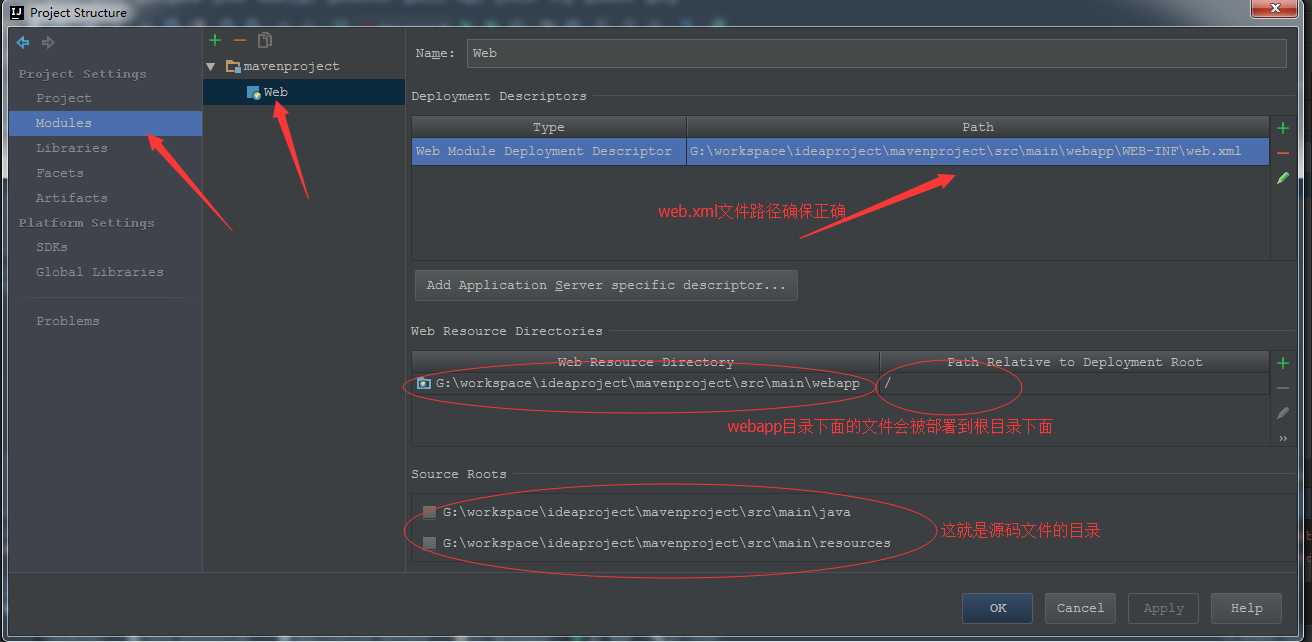Click the Web Resource Directory column header

[x=646, y=362]
